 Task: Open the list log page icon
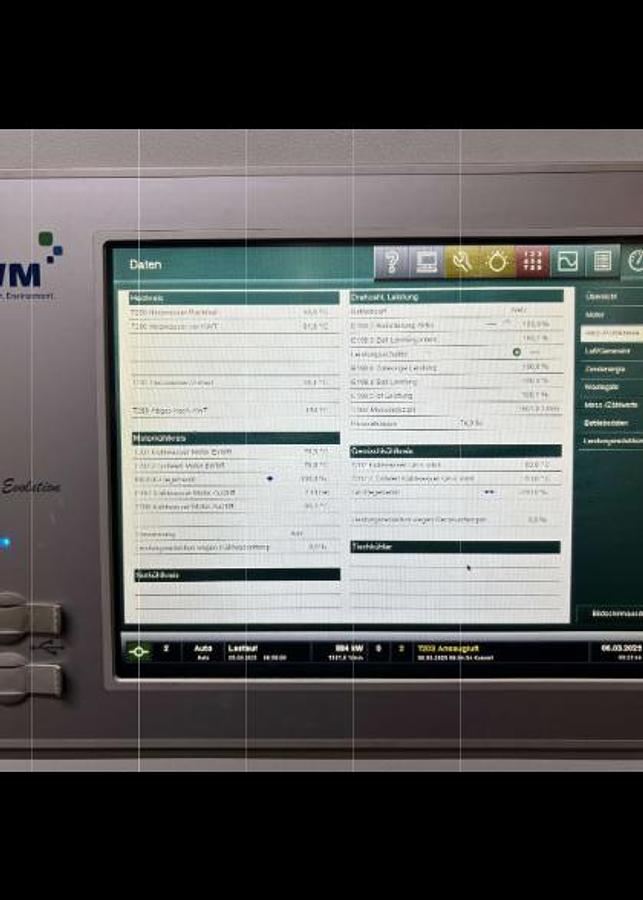coord(602,261)
